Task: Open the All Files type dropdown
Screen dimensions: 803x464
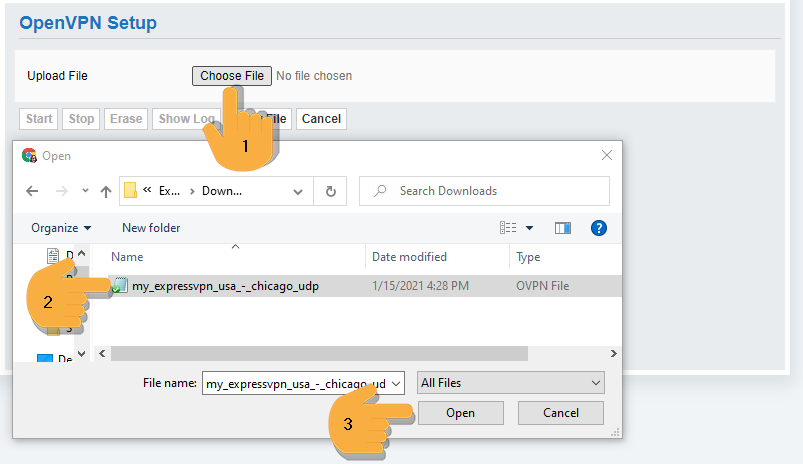Action: [x=511, y=382]
